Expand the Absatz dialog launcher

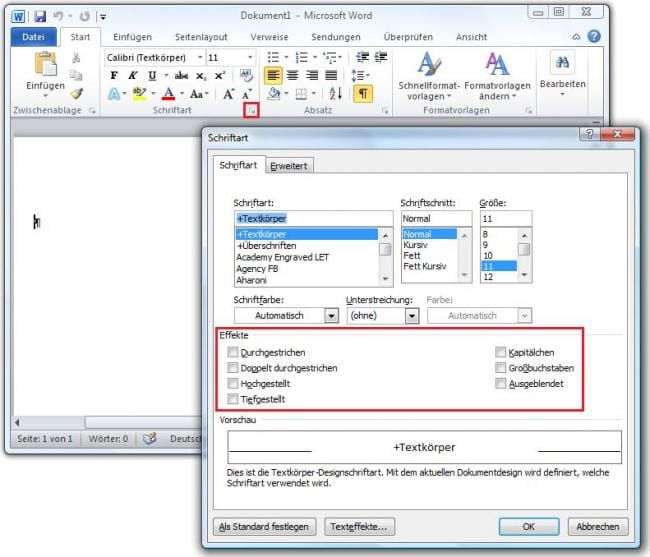(x=385, y=110)
